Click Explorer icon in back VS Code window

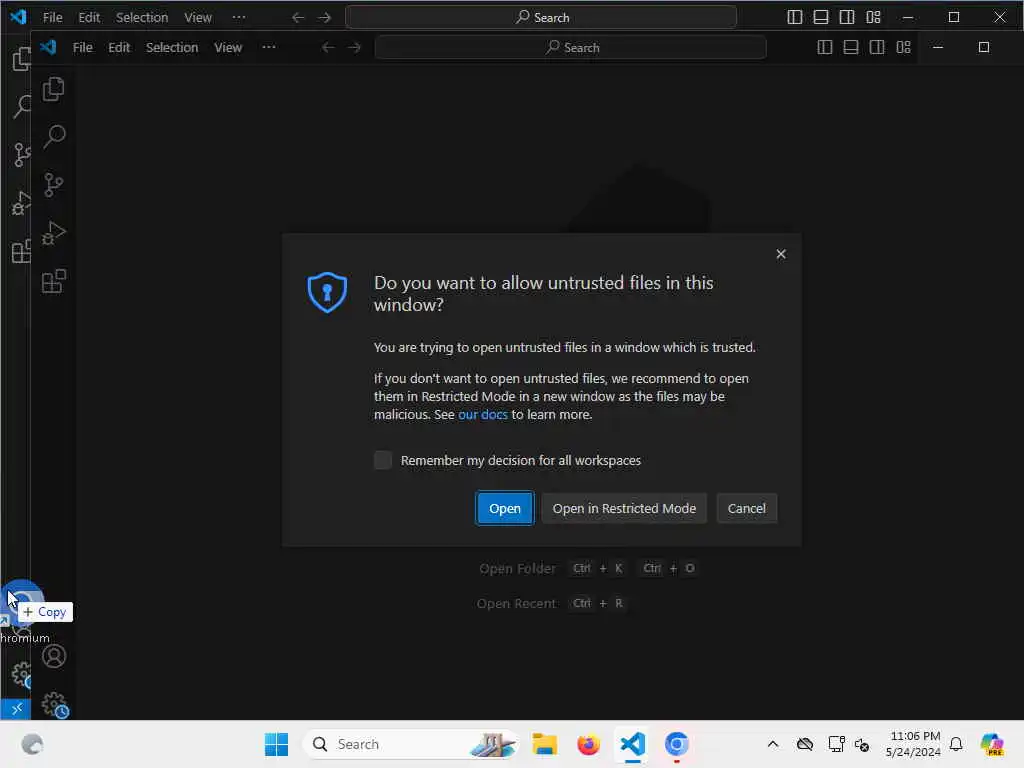[20, 59]
